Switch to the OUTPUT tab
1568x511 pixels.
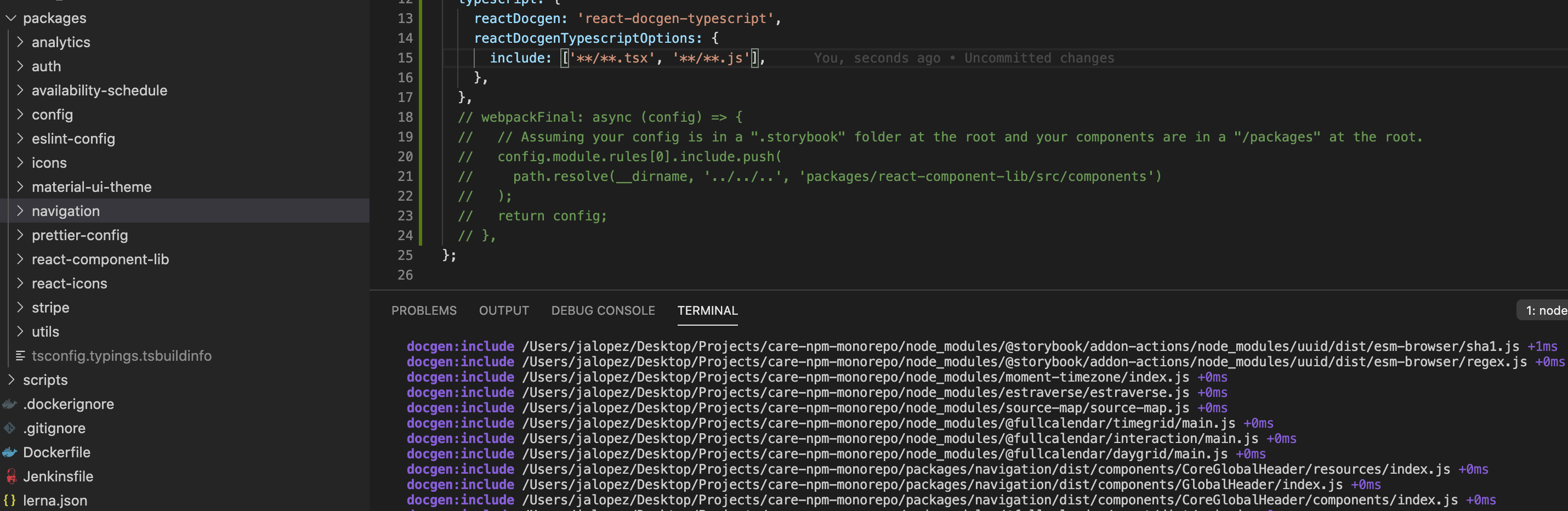[503, 310]
